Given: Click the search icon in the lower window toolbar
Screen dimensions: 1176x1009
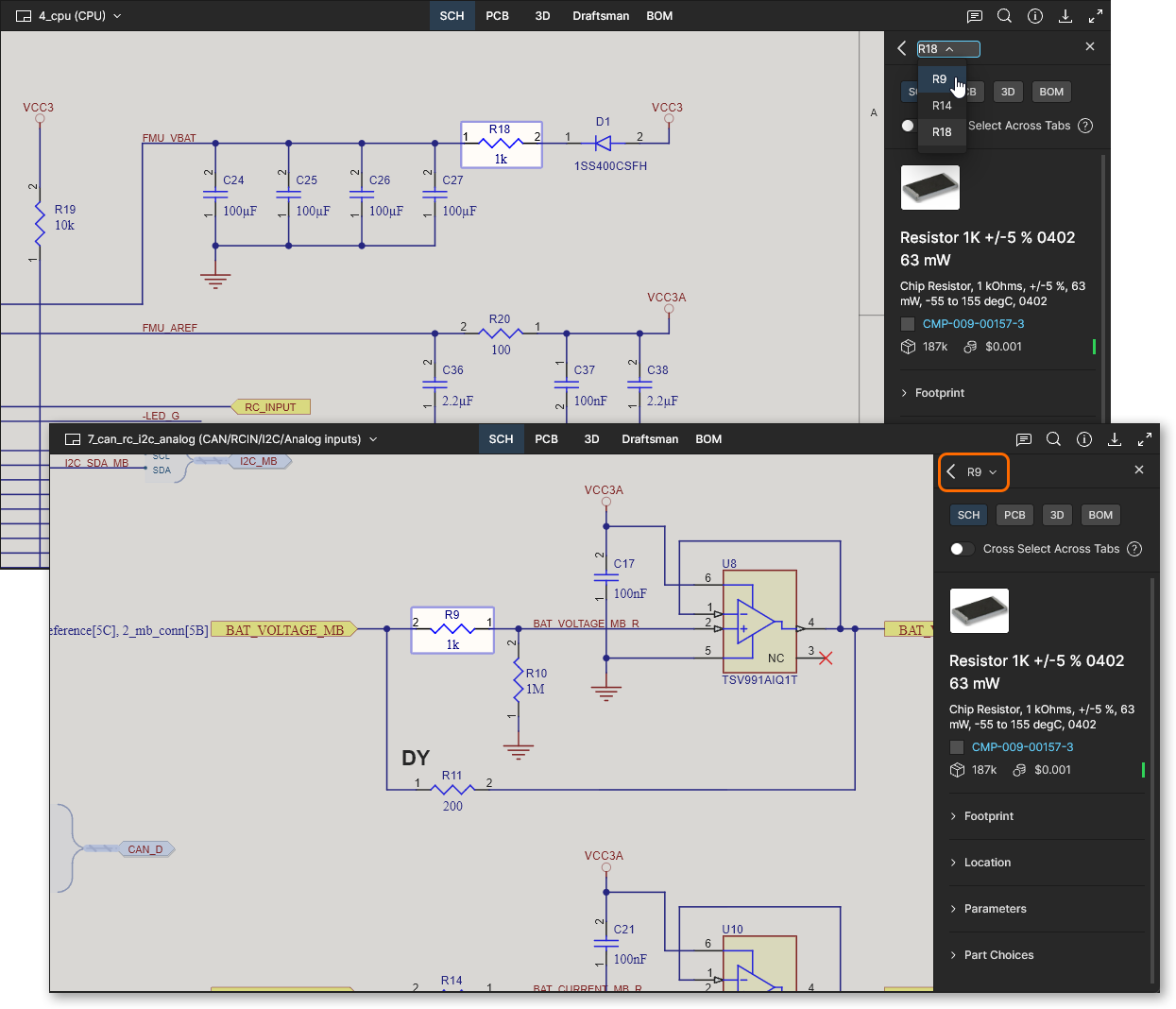Looking at the screenshot, I should click(1054, 439).
